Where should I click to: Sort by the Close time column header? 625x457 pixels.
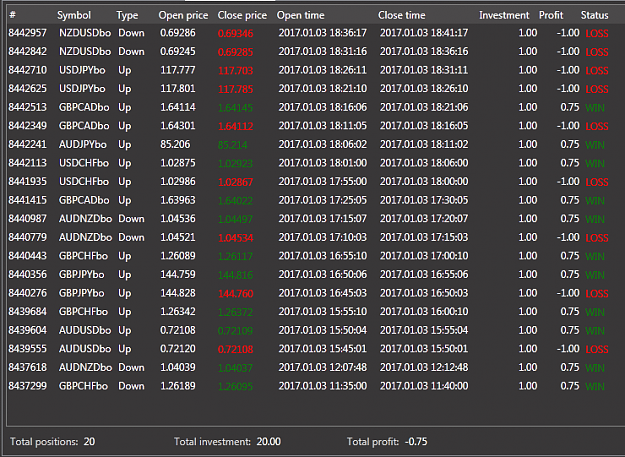pos(401,15)
